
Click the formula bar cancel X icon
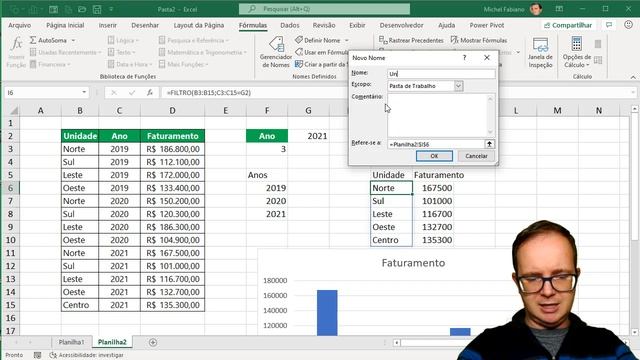tap(114, 93)
